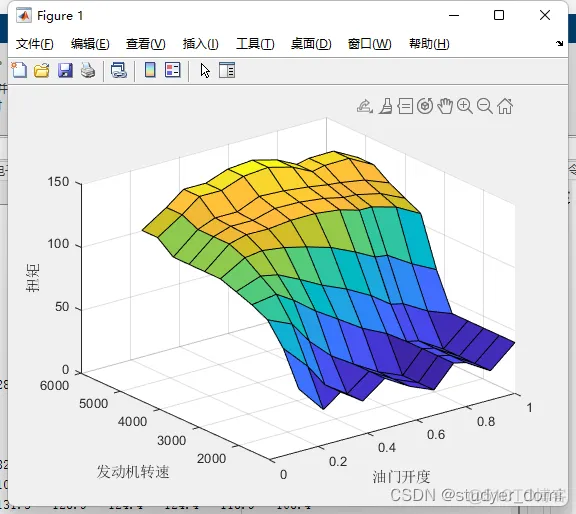Click the export axes icon above the plot
Viewport: 576px width, 514px height.
point(365,106)
